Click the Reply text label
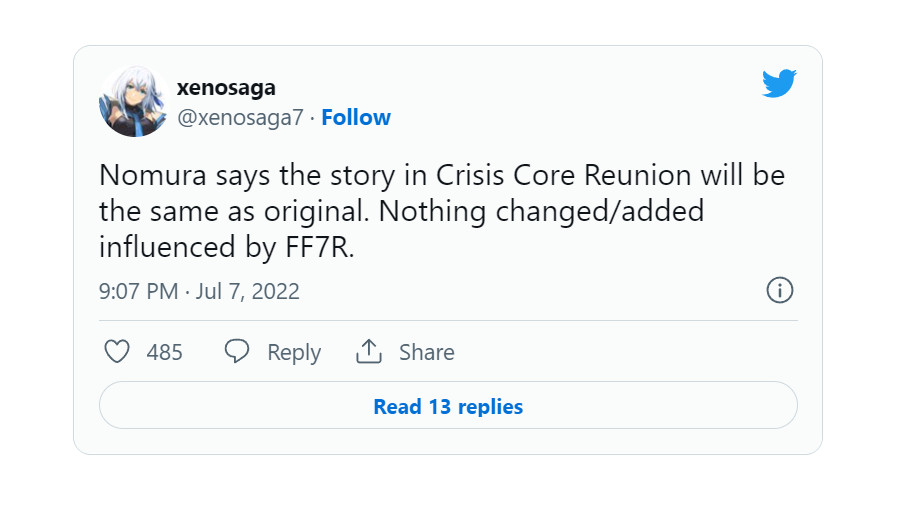Screen dimensions: 912x509 pos(293,352)
